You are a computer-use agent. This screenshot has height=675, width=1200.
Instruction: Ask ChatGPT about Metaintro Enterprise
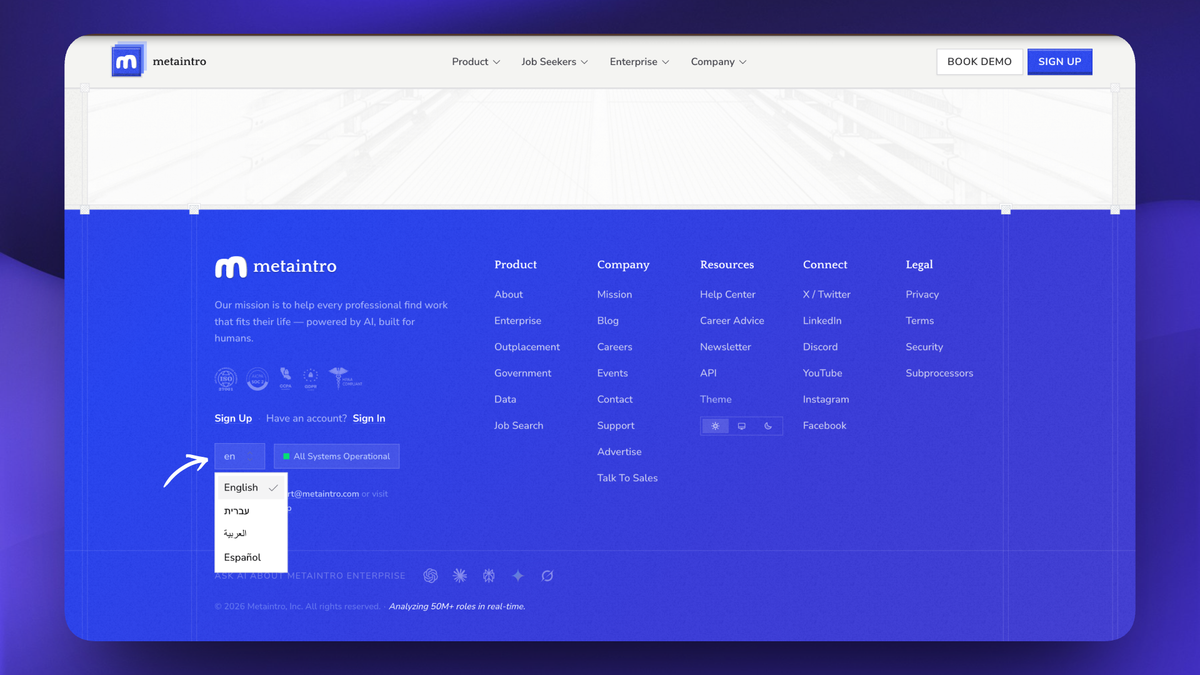431,576
